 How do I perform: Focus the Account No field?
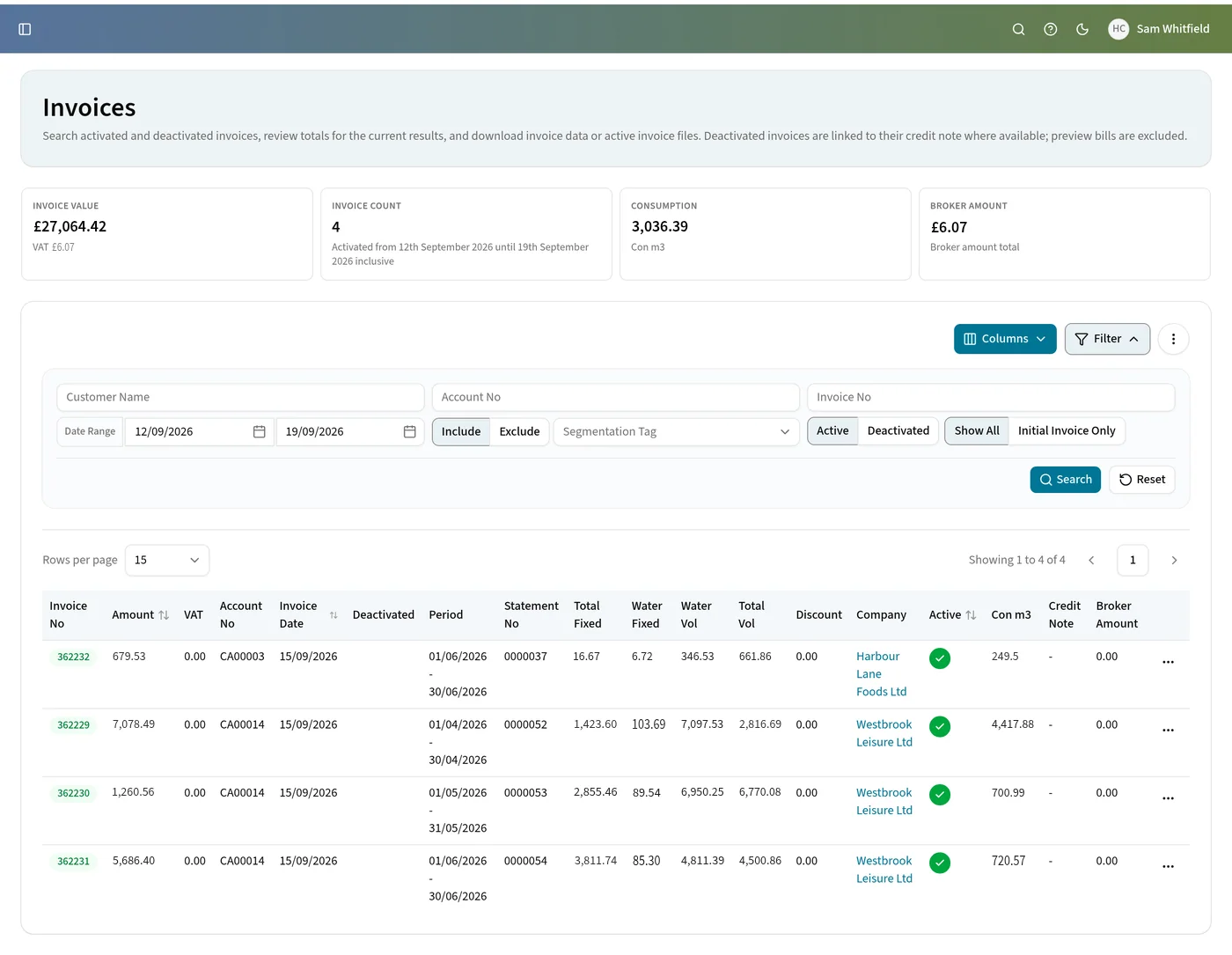pos(615,397)
